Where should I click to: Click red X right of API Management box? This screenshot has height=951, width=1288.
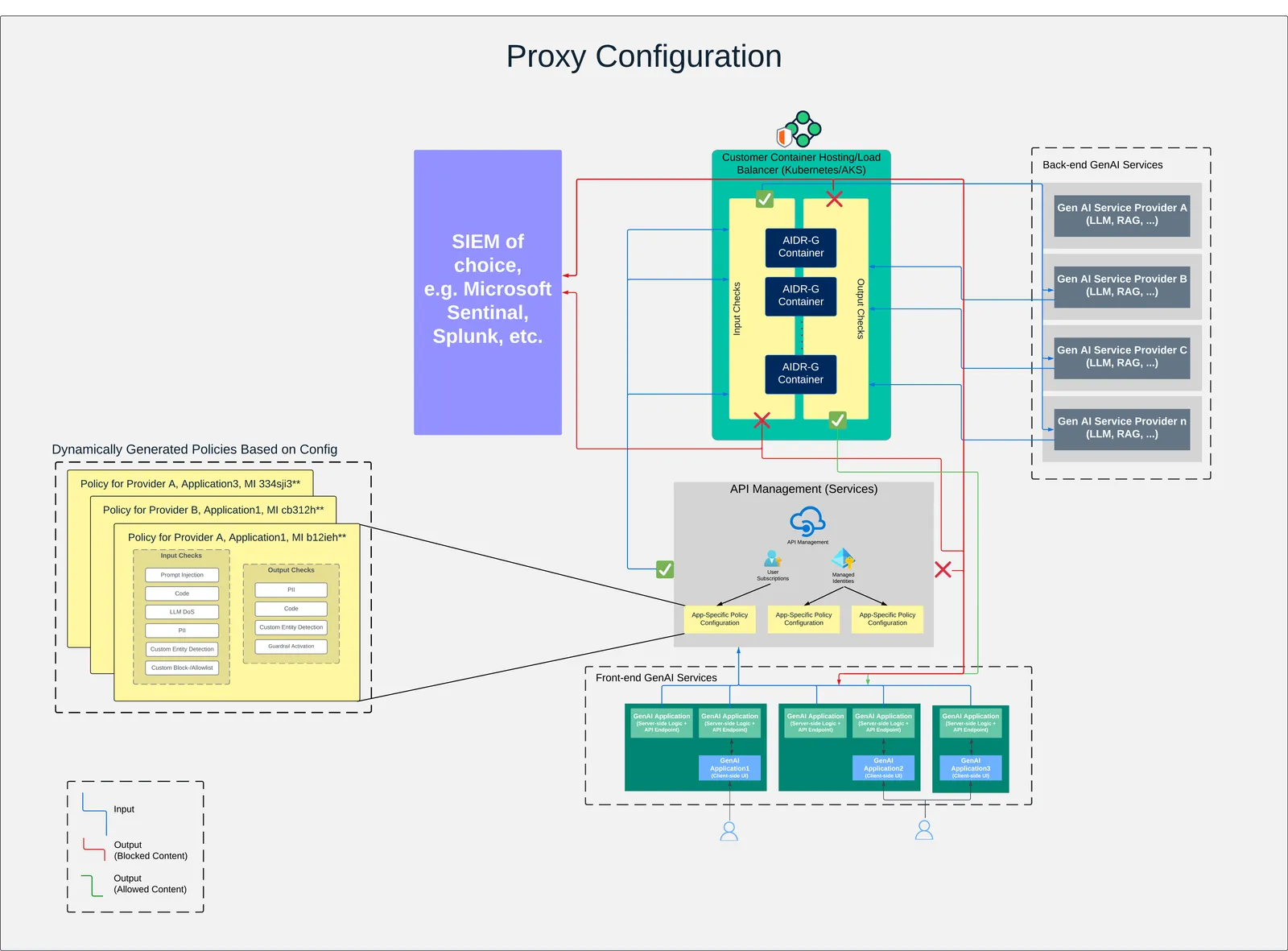click(x=943, y=569)
